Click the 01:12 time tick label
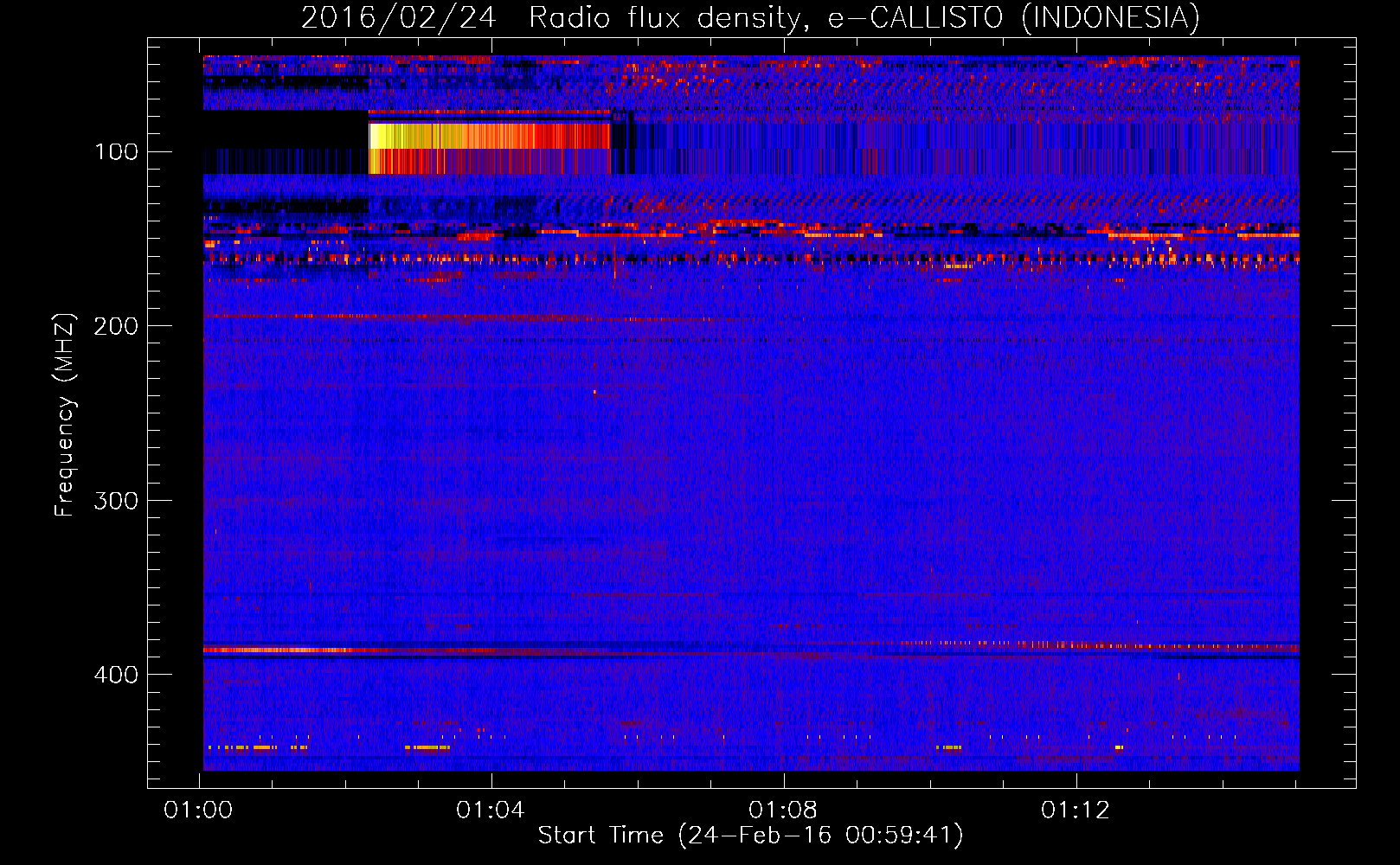1400x865 pixels. [1076, 811]
